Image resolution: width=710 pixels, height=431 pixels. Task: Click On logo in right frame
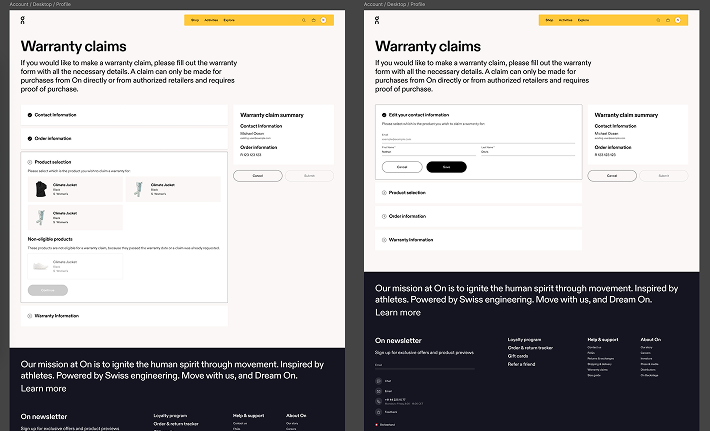tap(377, 20)
